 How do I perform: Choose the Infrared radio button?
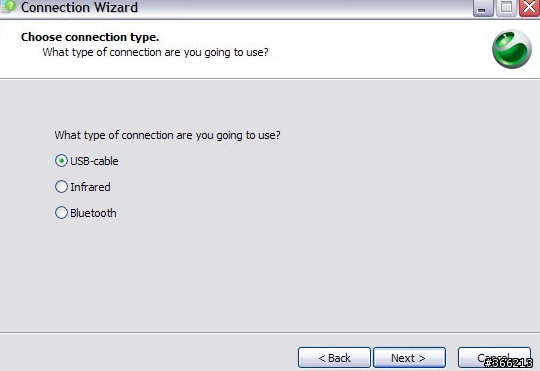pos(61,187)
